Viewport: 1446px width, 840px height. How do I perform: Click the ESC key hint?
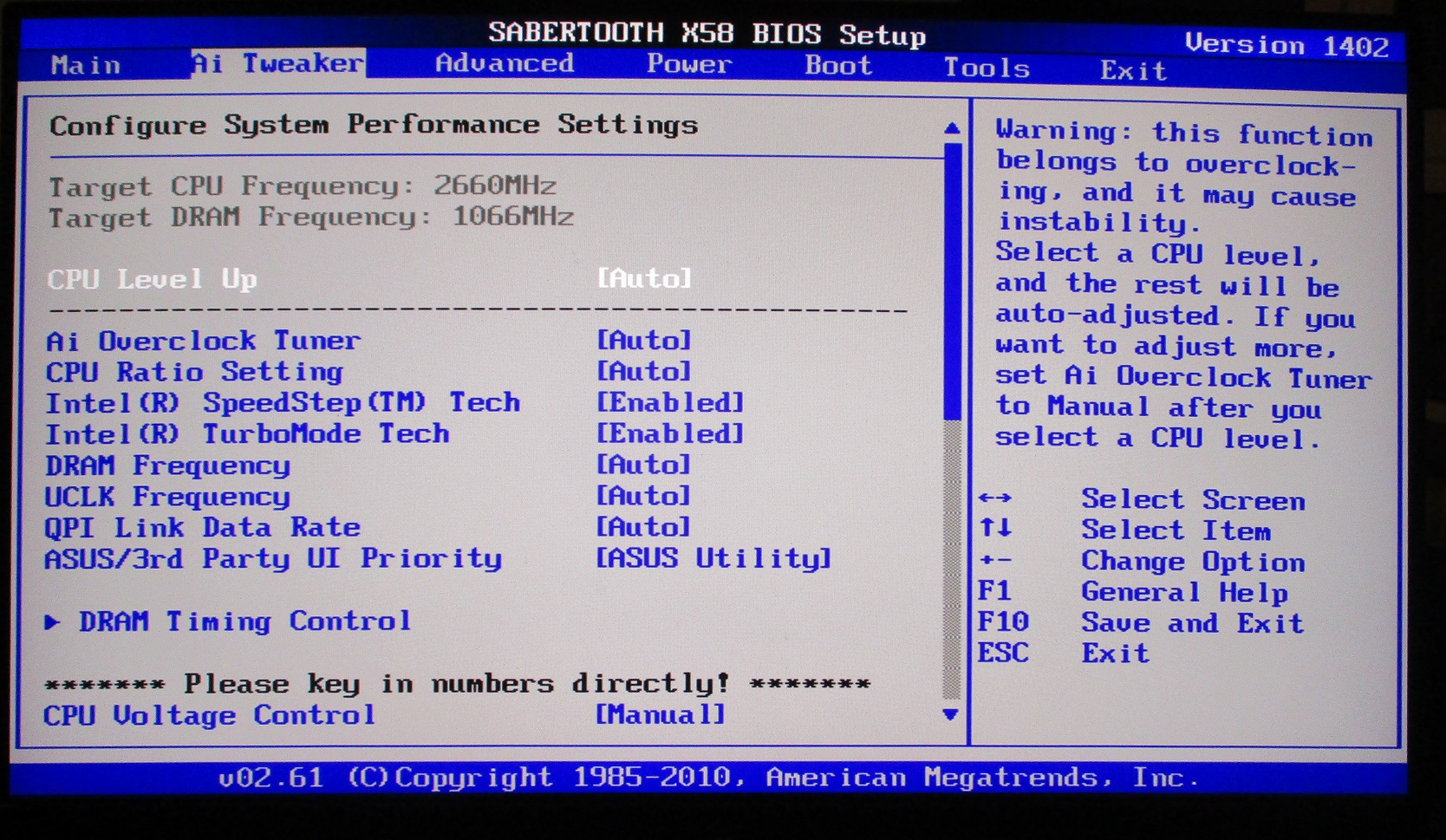pos(1003,652)
